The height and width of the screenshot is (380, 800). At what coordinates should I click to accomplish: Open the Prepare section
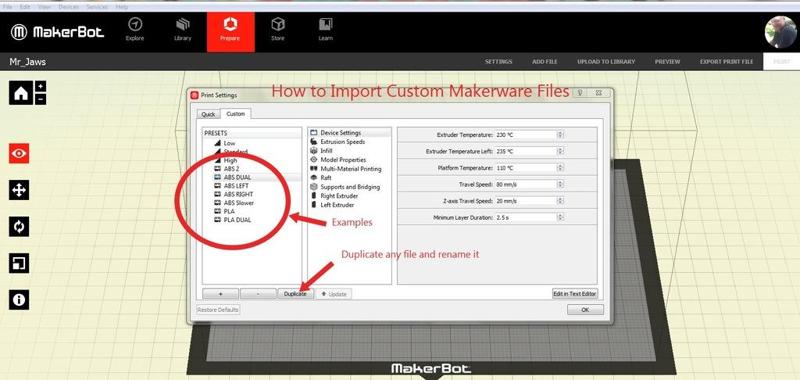coord(230,31)
